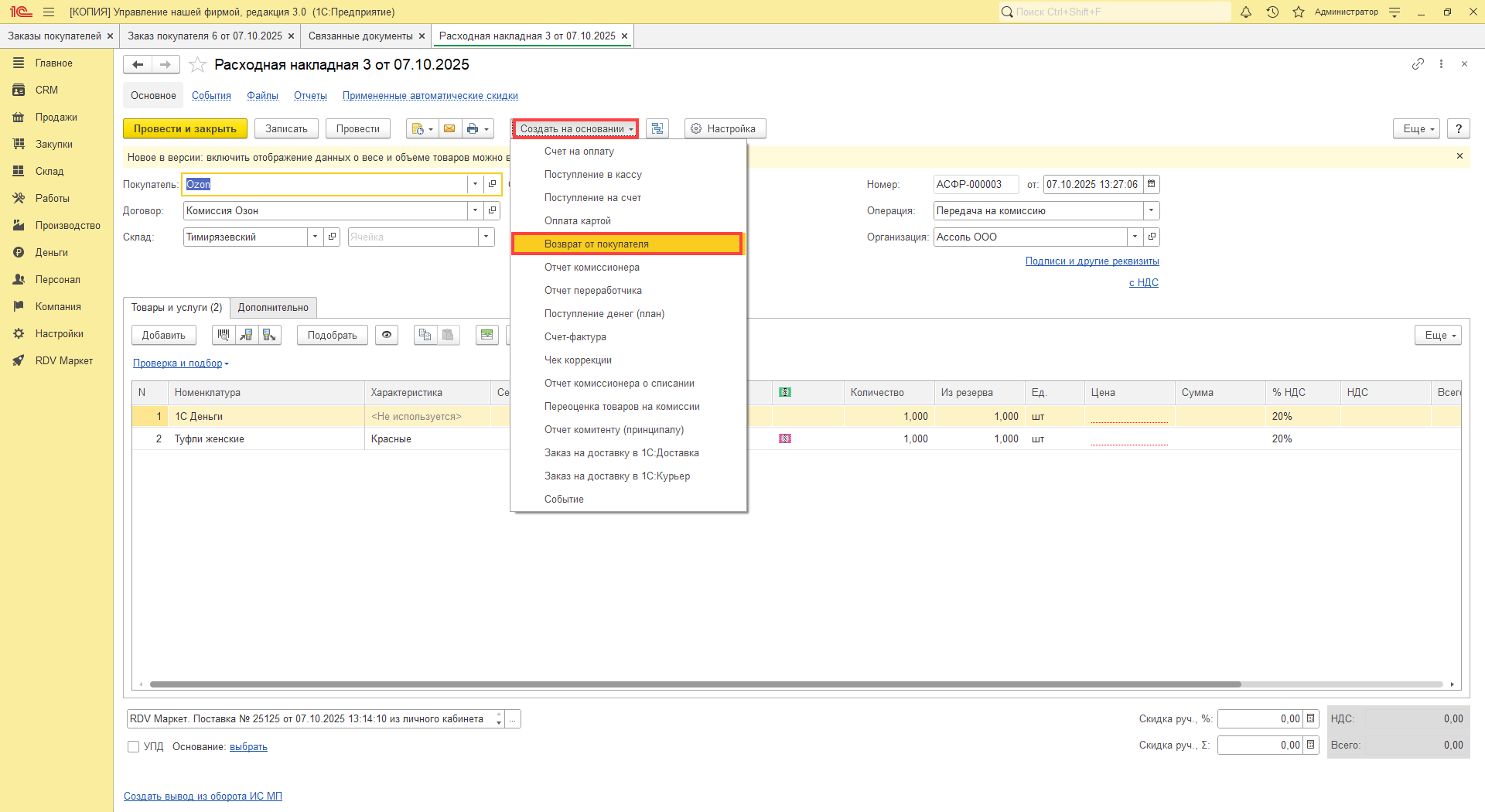Click the history clock icon in title bar
Screen dimensions: 1485x812
1272,12
